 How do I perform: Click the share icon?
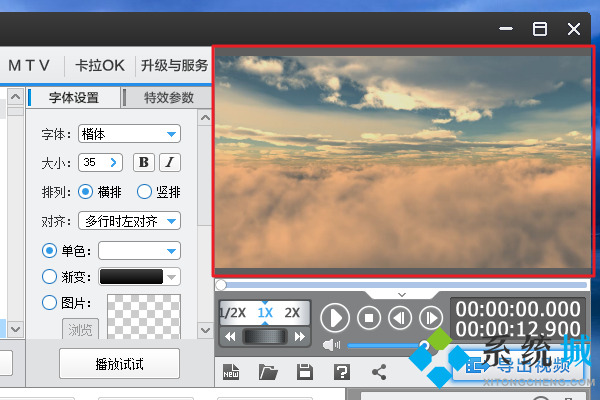(x=379, y=373)
